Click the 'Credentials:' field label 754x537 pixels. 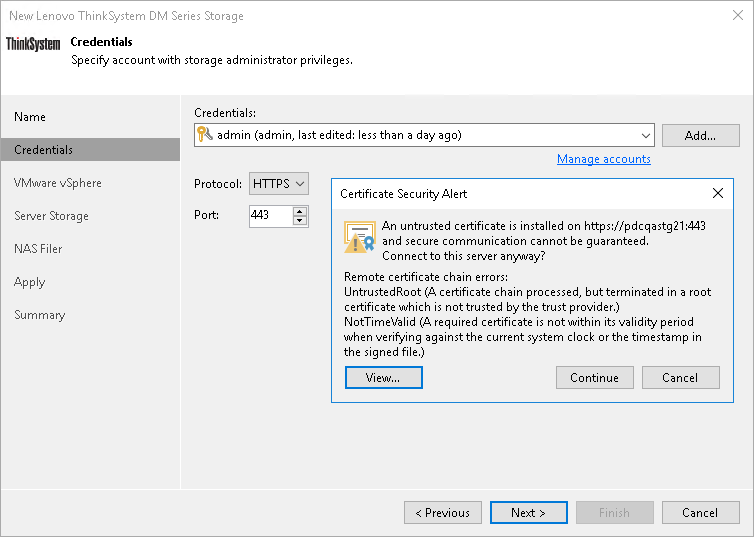[x=225, y=113]
